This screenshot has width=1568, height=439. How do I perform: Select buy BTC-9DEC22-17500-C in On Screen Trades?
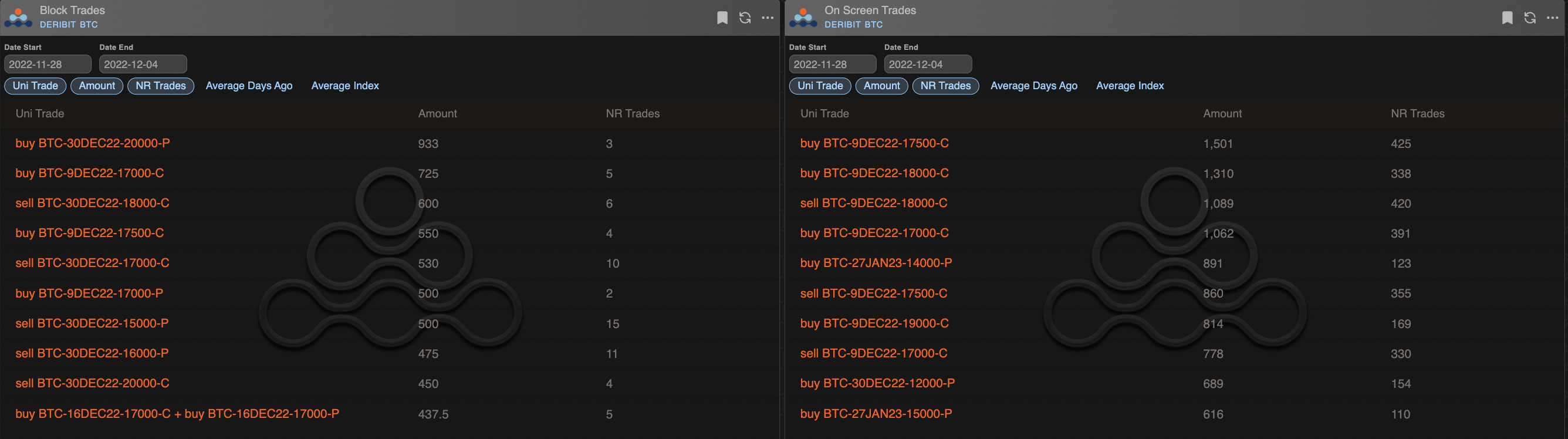[x=874, y=143]
